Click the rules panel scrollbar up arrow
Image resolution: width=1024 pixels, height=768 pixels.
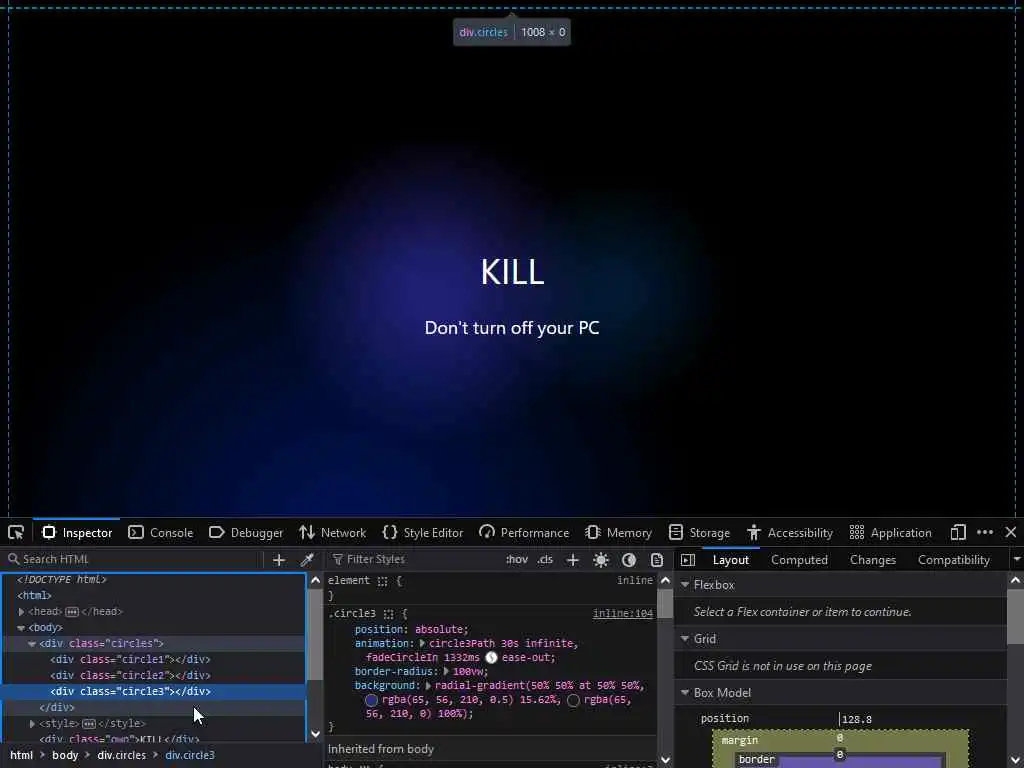[x=665, y=580]
